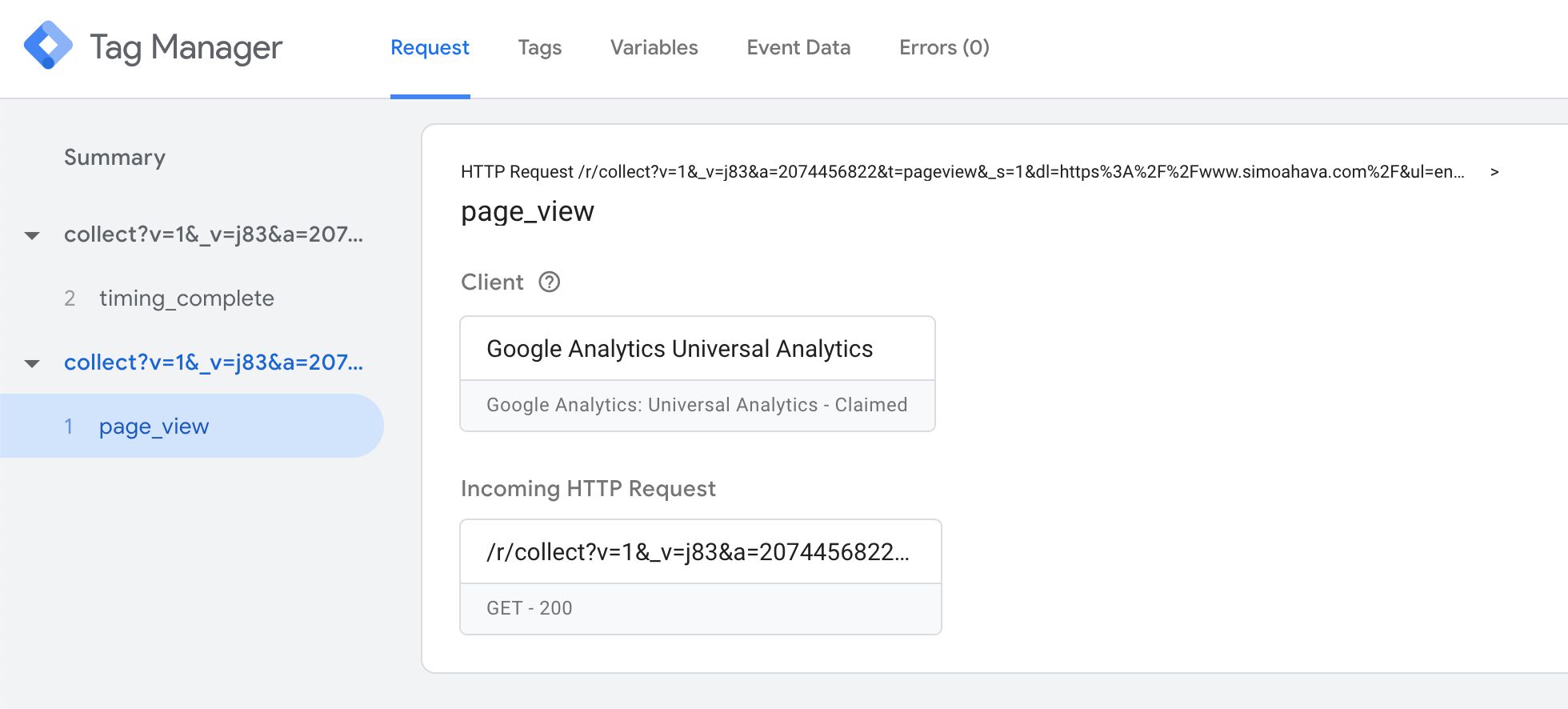Viewport: 1568px width, 709px height.
Task: Click the 'Client' section label
Action: [x=492, y=282]
